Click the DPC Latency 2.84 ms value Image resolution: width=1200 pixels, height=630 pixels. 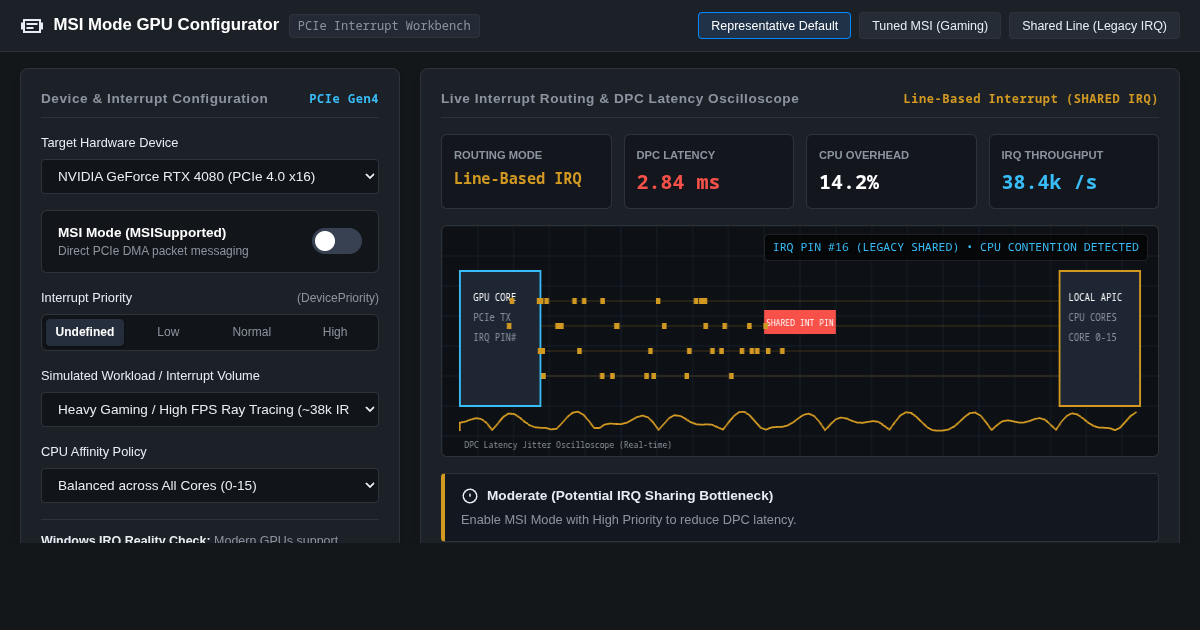pos(678,182)
